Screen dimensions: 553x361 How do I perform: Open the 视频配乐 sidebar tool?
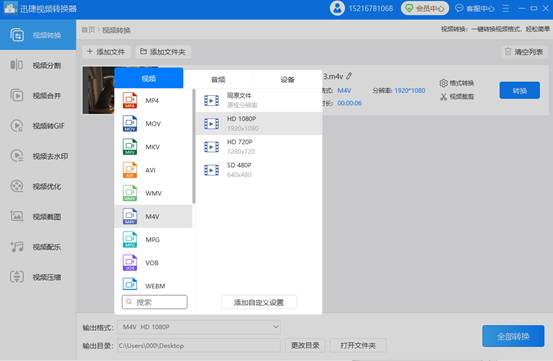[38, 247]
